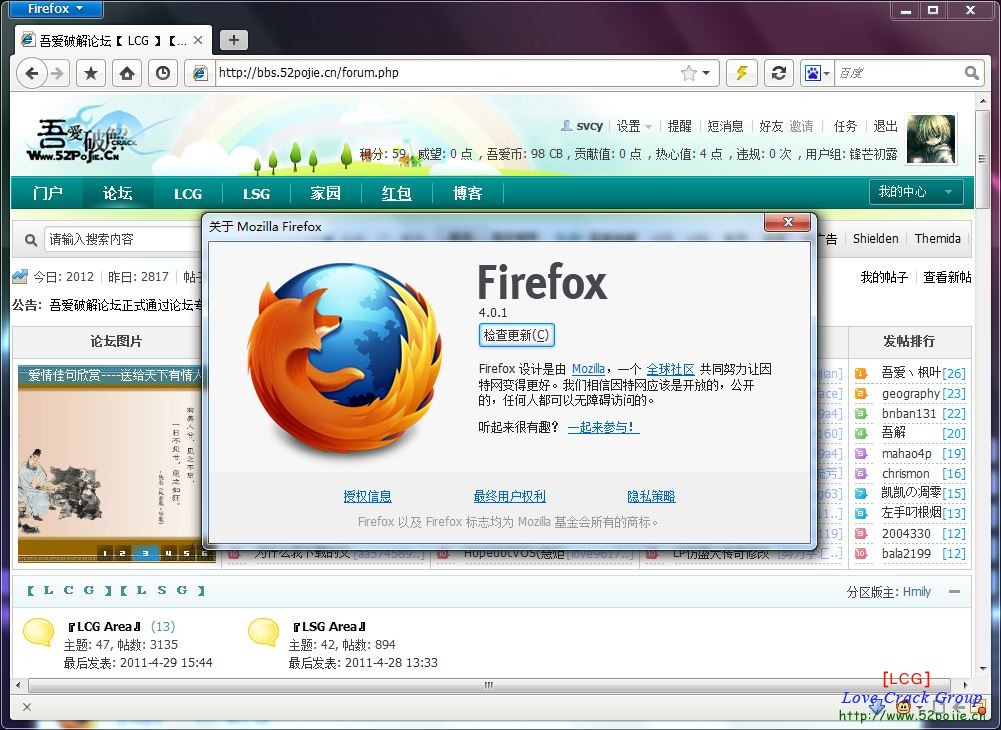The height and width of the screenshot is (730, 1001).
Task: Open the 门户 navigation tab
Action: [x=48, y=193]
